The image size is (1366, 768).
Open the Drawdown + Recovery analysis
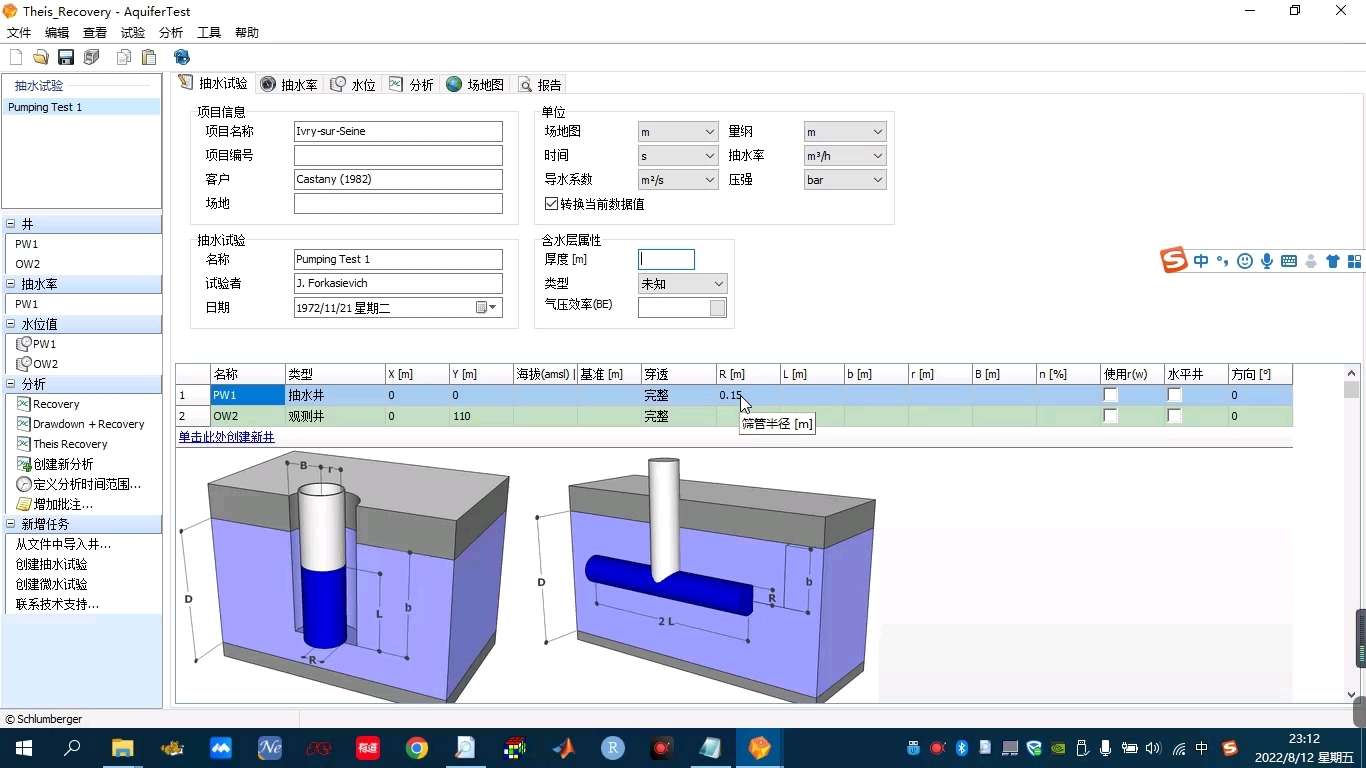88,424
